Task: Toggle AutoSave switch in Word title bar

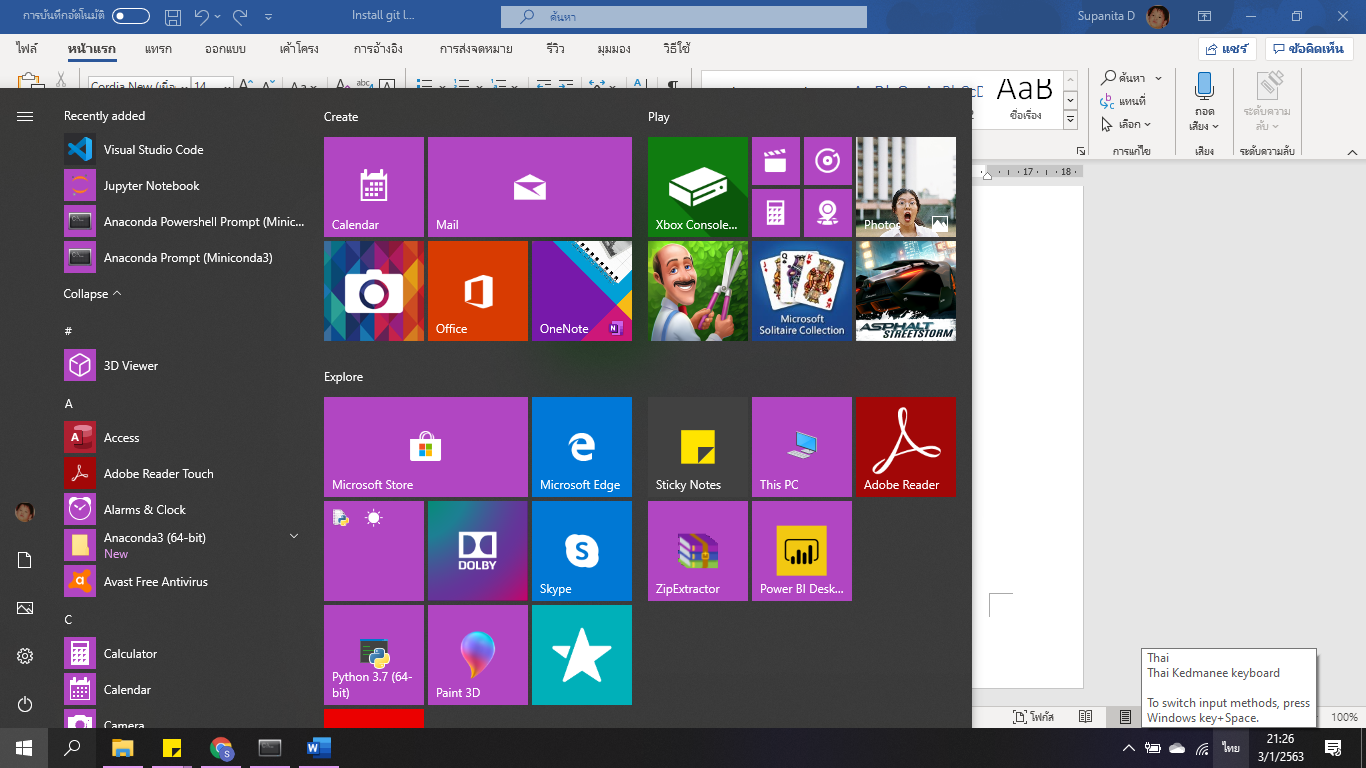Action: 131,16
